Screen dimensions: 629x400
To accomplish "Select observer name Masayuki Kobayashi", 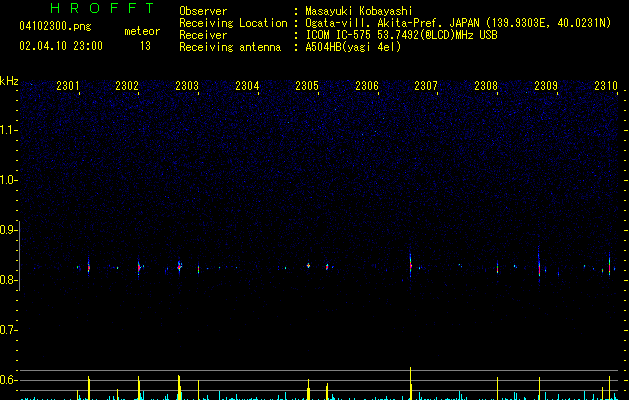I will click(x=359, y=11).
